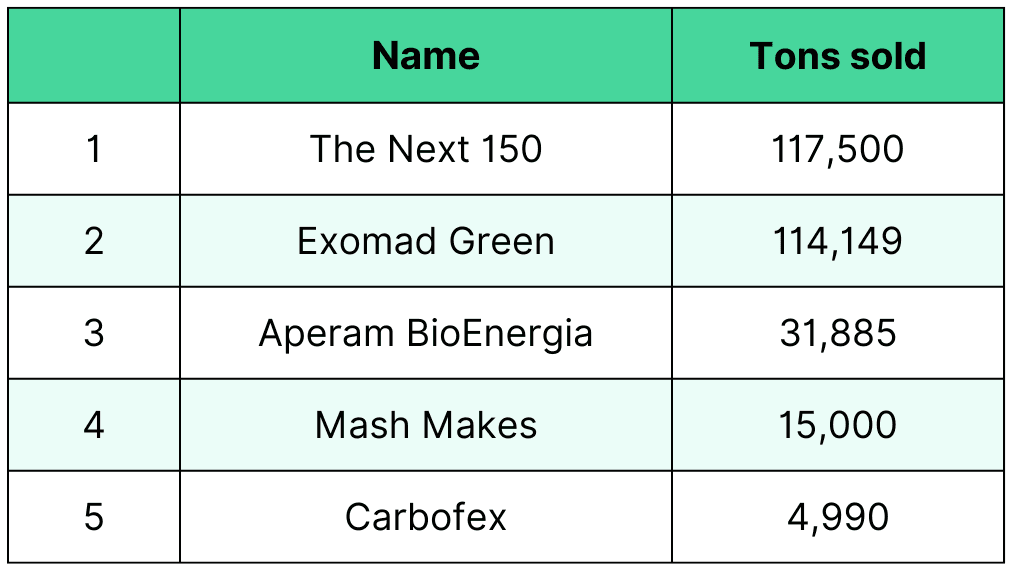The width and height of the screenshot is (1012, 569).
Task: Select rank cell number 5
Action: [94, 517]
